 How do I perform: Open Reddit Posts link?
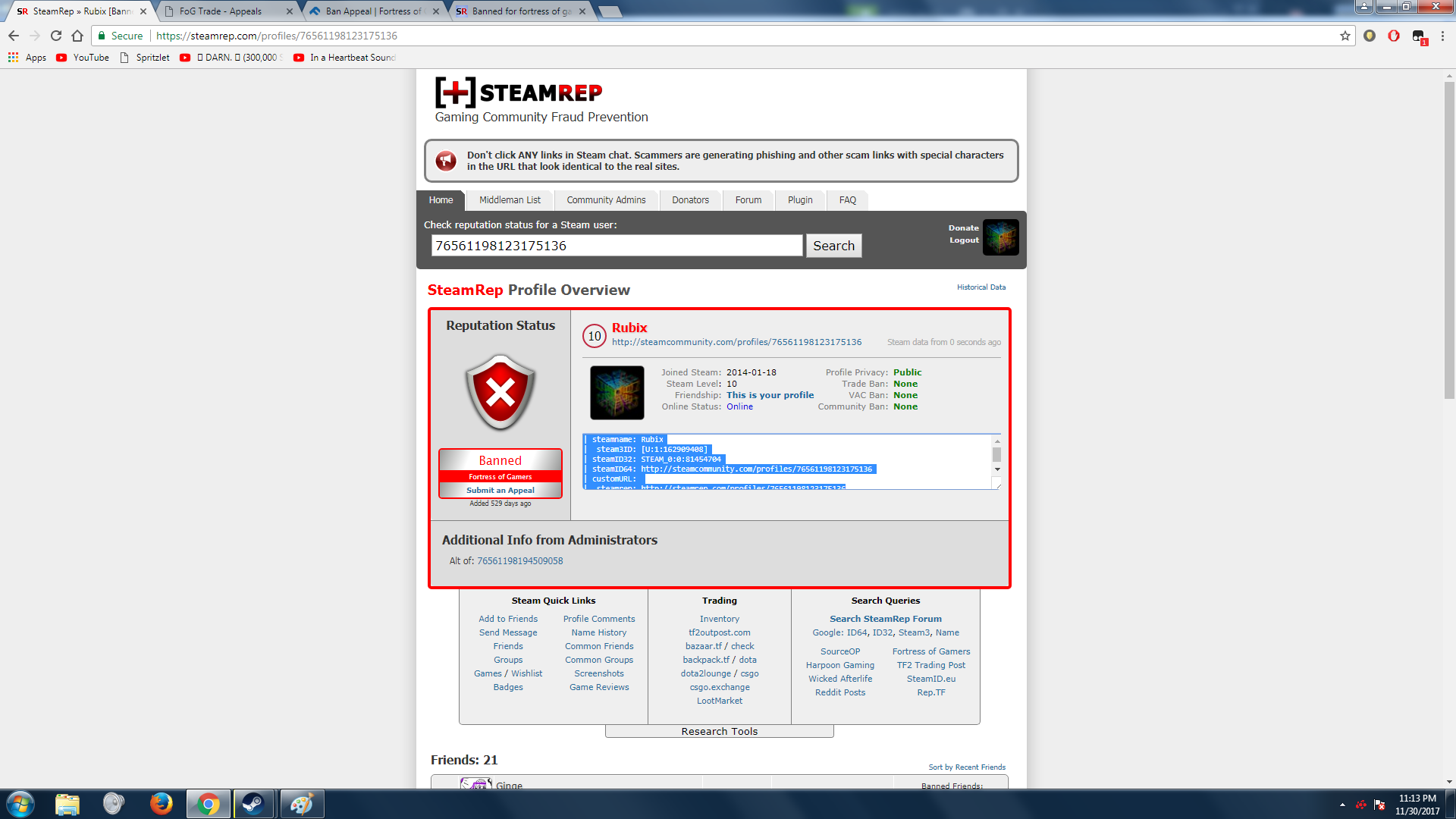pyautogui.click(x=840, y=692)
